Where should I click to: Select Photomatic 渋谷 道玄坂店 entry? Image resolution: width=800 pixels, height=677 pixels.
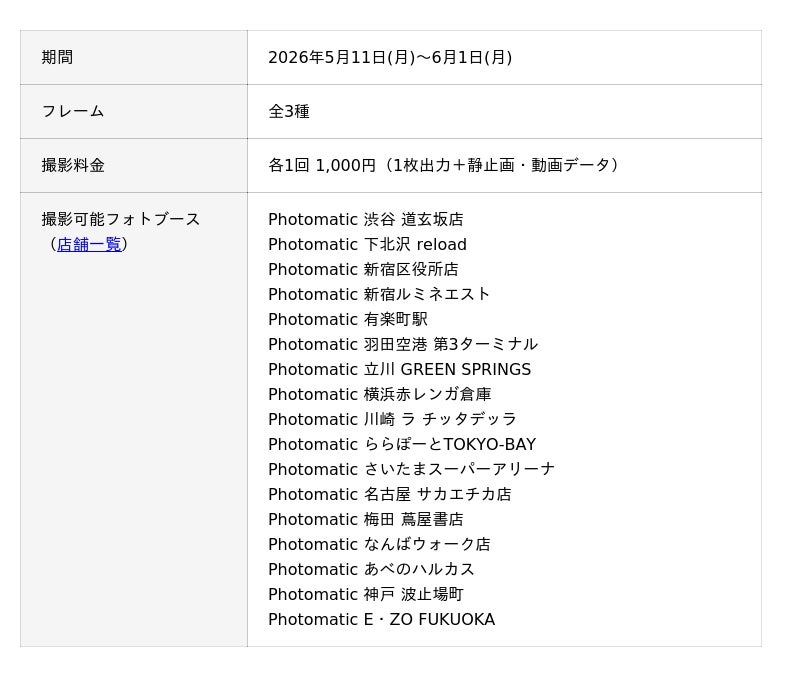366,219
